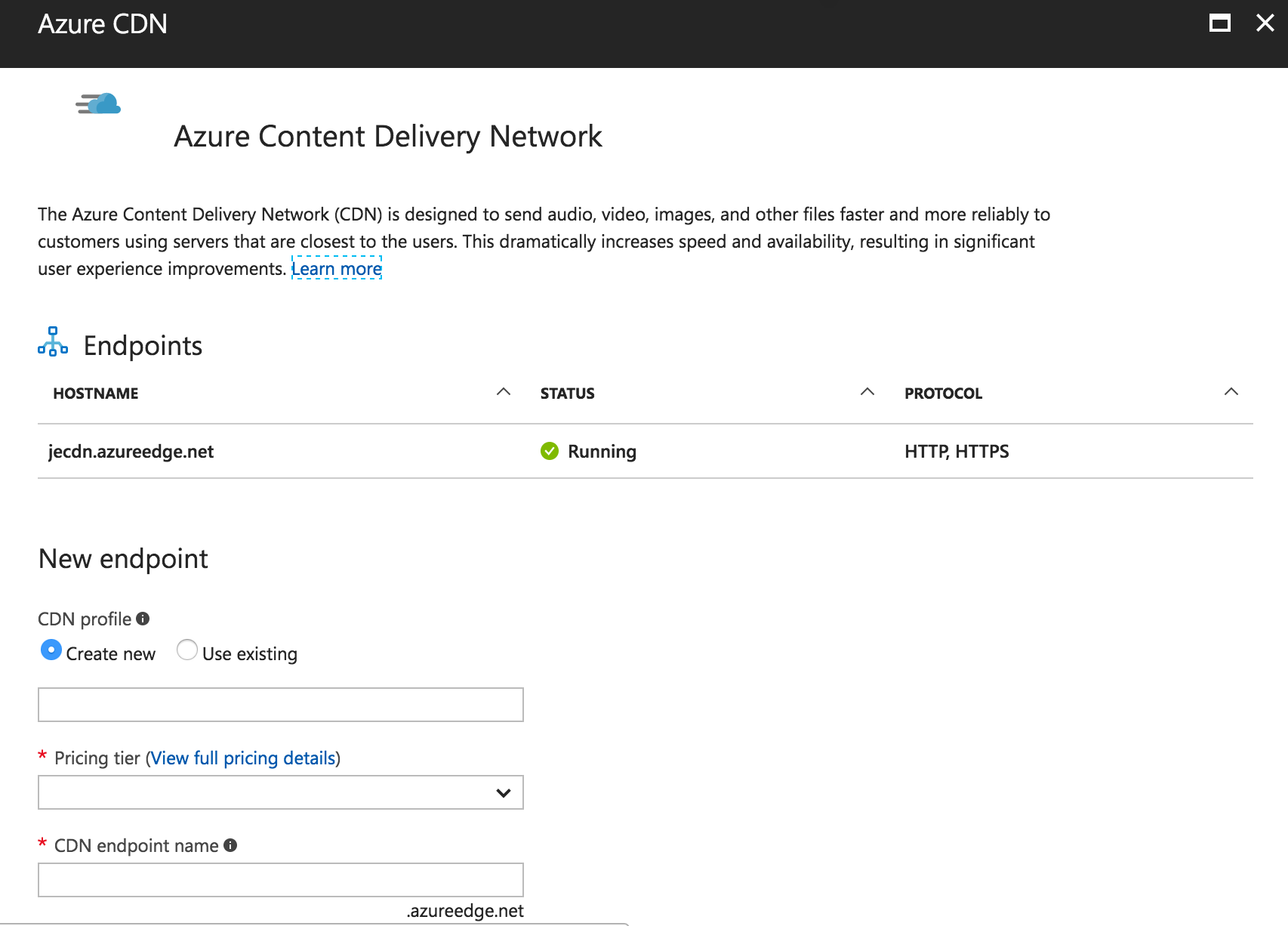Viewport: 1288px width, 926px height.
Task: Open CDN profile info tooltip icon
Action: 143,619
